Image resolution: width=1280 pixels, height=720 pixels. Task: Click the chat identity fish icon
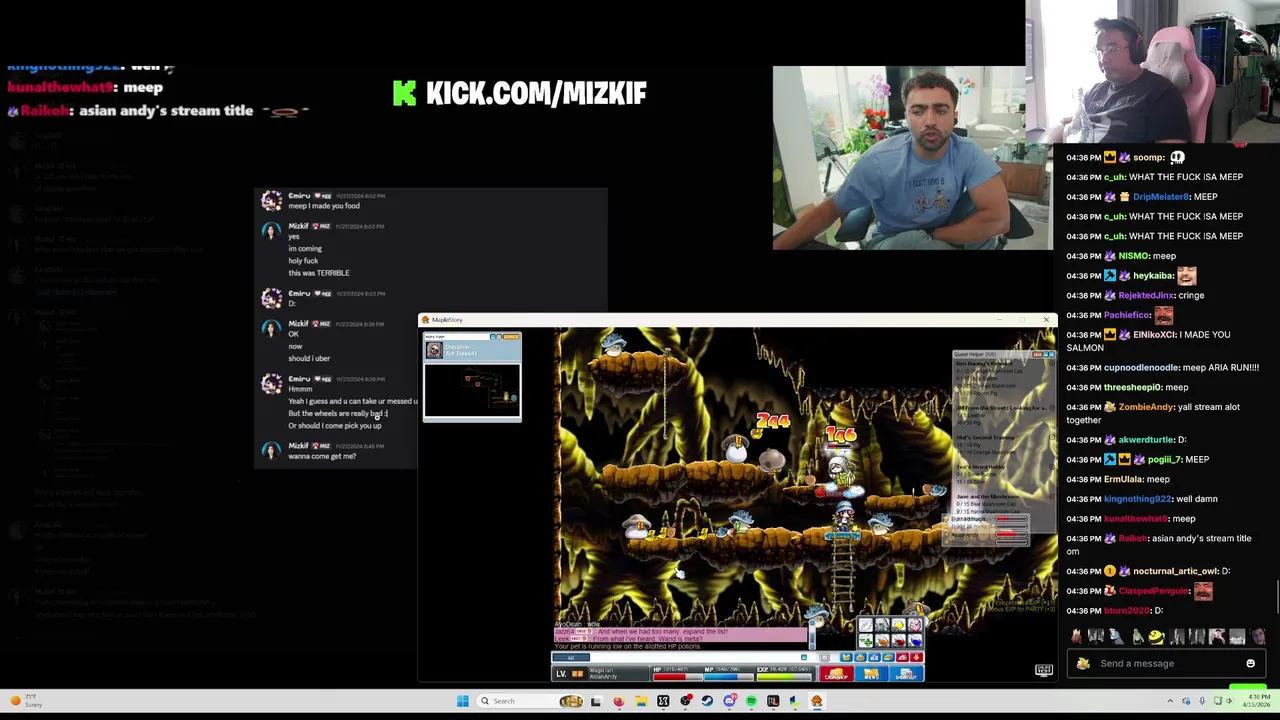pos(1083,664)
